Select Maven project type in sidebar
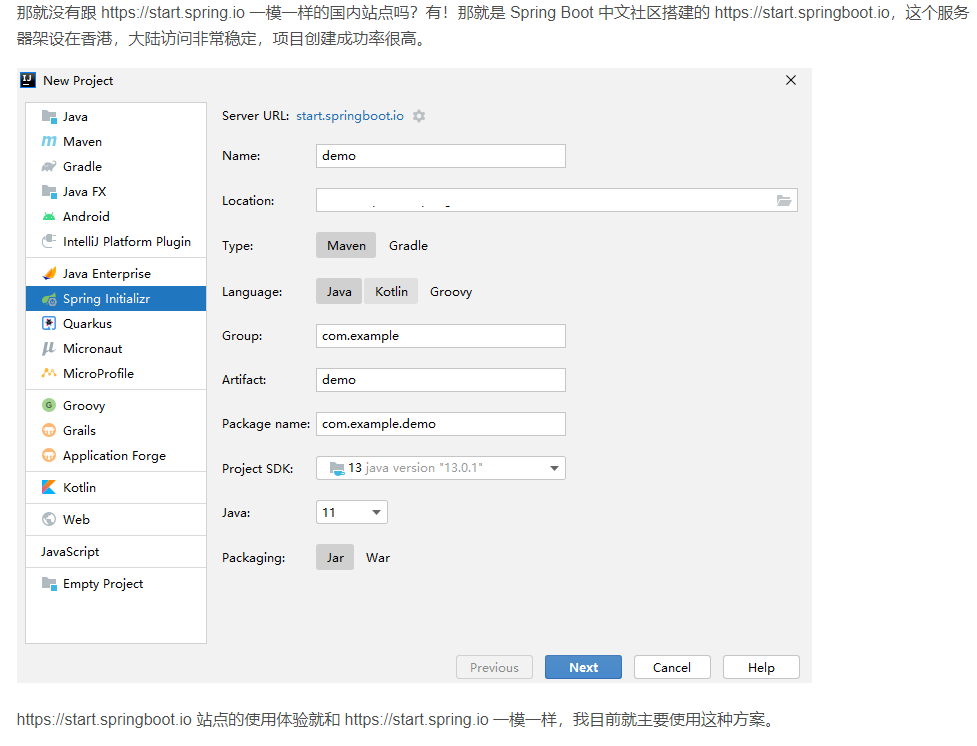This screenshot has width=977, height=746. (x=116, y=141)
